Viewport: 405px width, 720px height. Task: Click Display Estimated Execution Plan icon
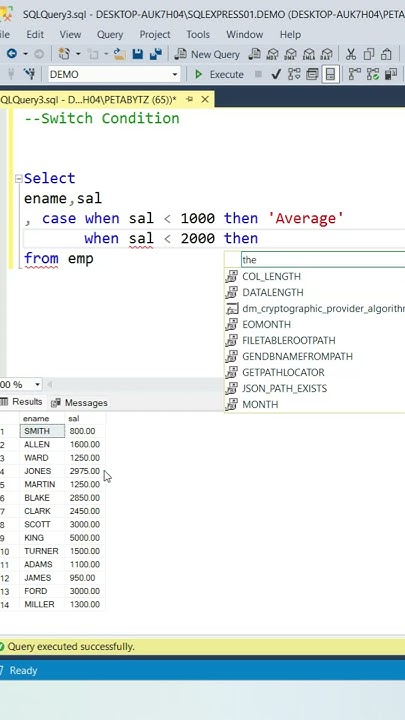click(294, 74)
